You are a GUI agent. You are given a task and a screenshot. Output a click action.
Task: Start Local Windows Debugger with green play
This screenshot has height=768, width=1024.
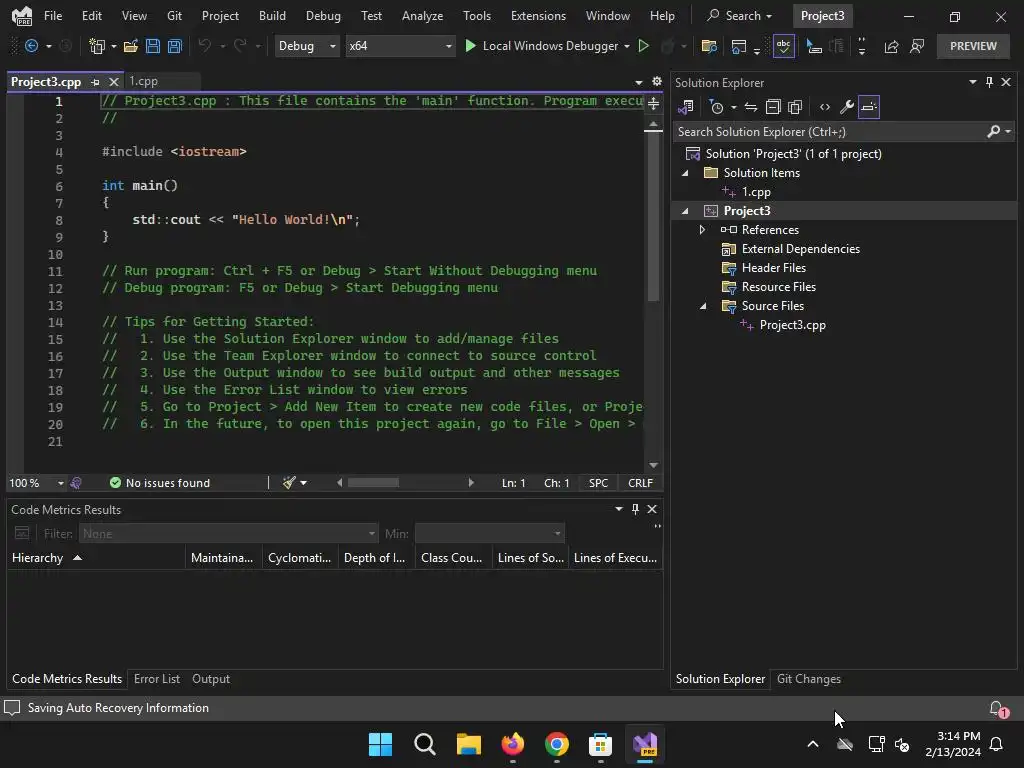tap(470, 46)
